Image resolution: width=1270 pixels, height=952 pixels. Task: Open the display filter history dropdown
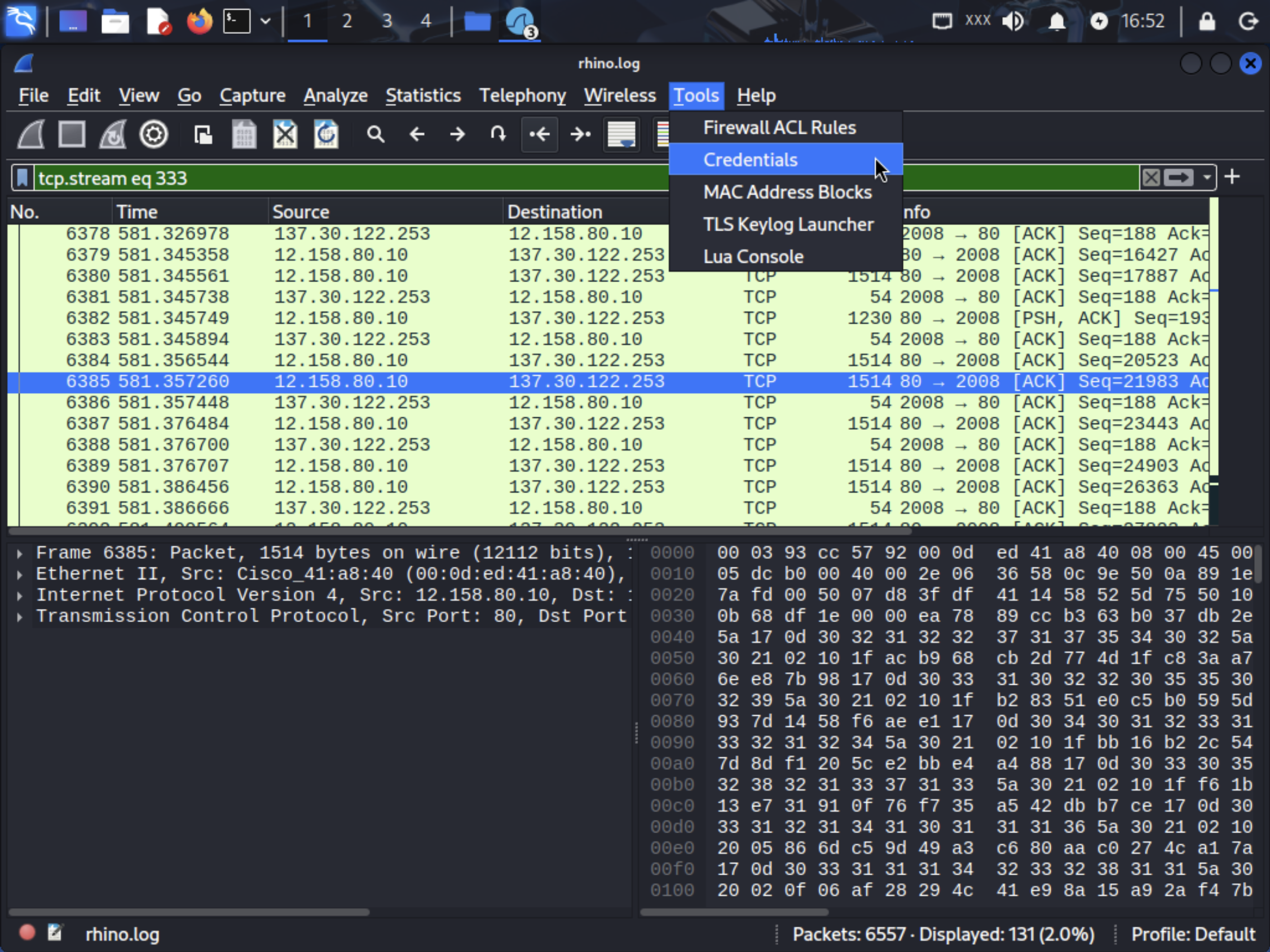1207,178
